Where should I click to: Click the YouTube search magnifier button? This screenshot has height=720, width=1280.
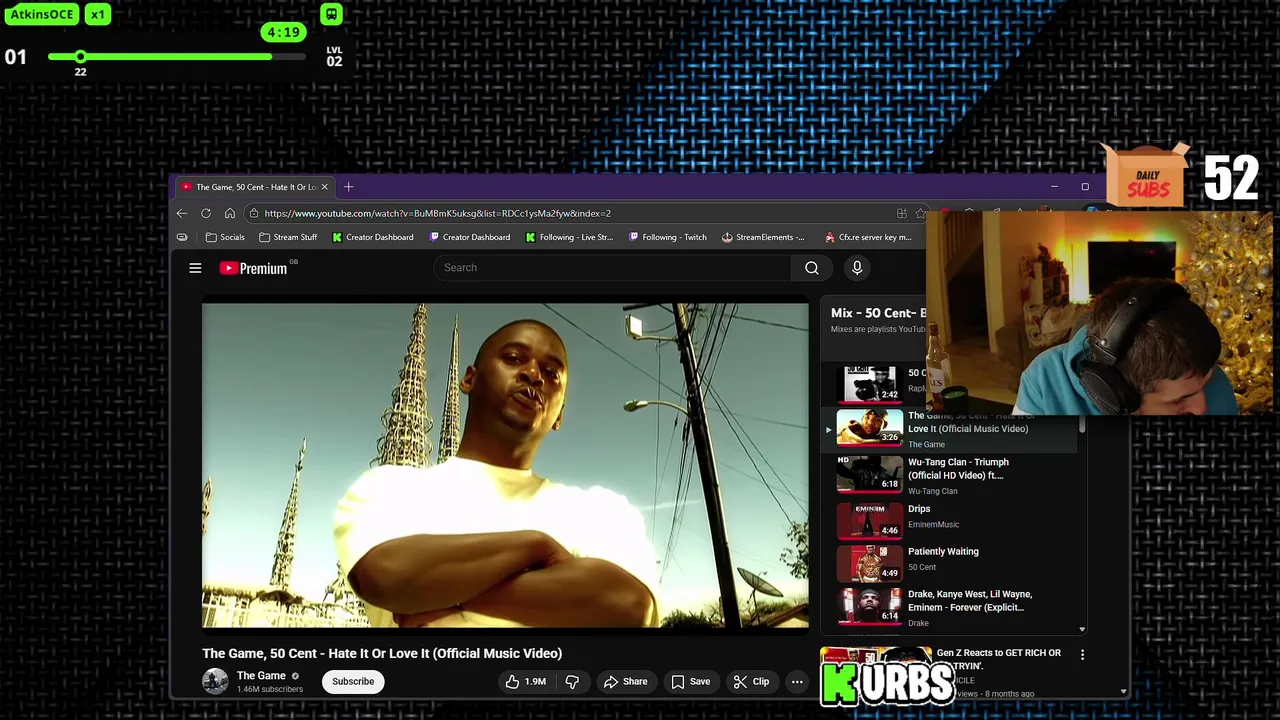click(812, 268)
